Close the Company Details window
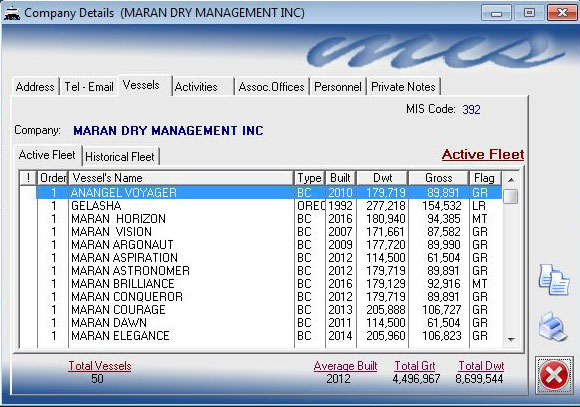The width and height of the screenshot is (580, 407). [562, 13]
